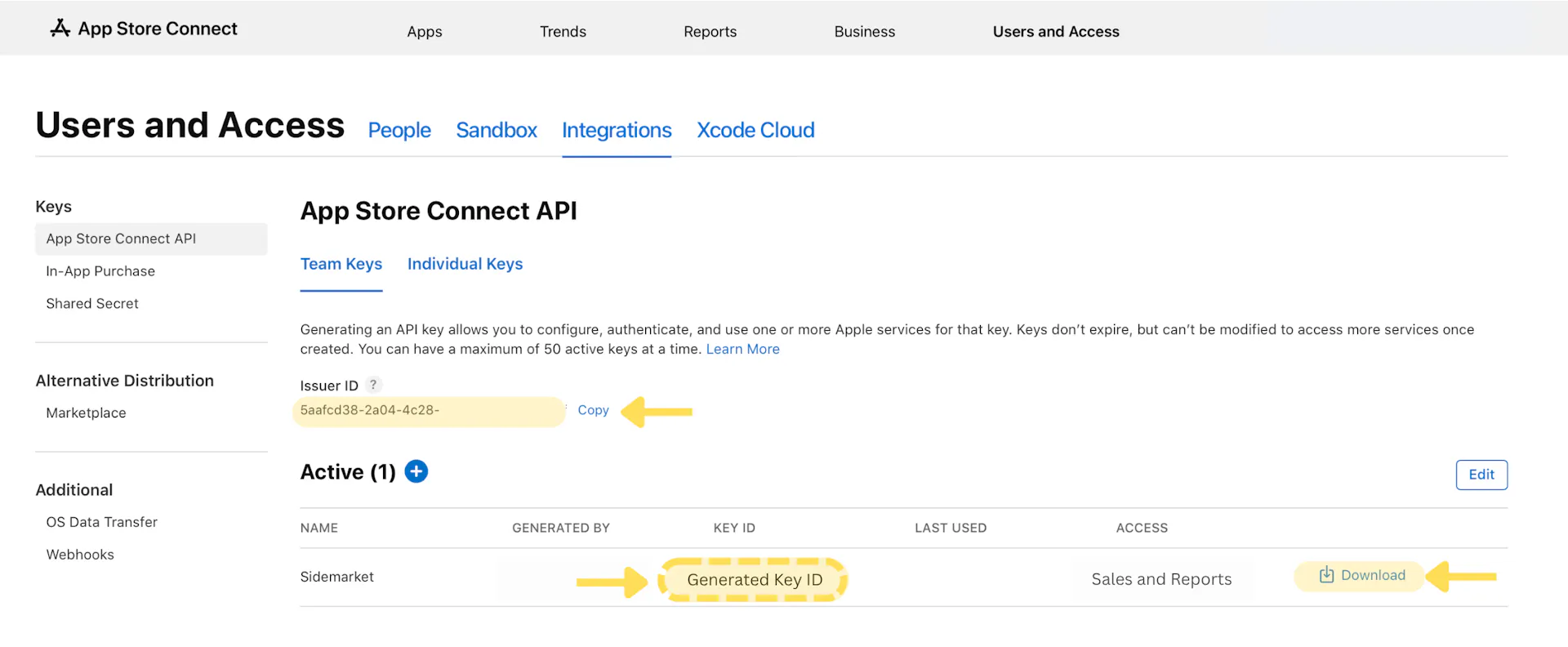
Task: Select the Team Keys tab
Action: (x=341, y=264)
